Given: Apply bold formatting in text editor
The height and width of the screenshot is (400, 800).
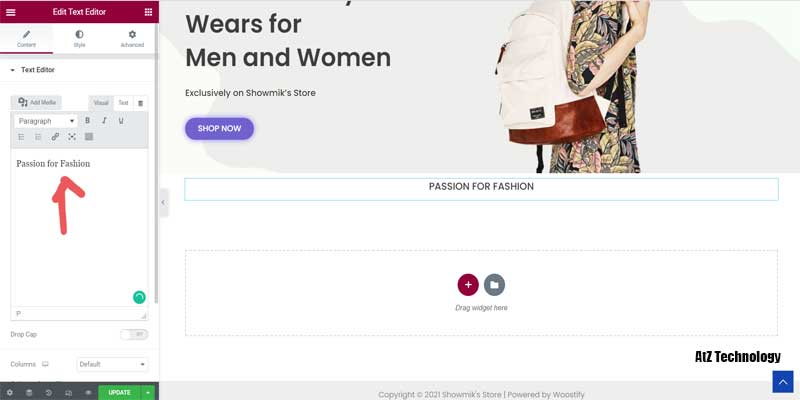Looking at the screenshot, I should 88,120.
